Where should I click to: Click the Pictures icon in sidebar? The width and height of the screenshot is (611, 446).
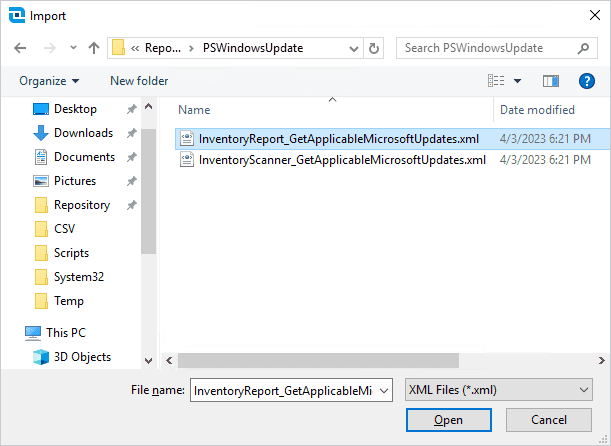[41, 181]
